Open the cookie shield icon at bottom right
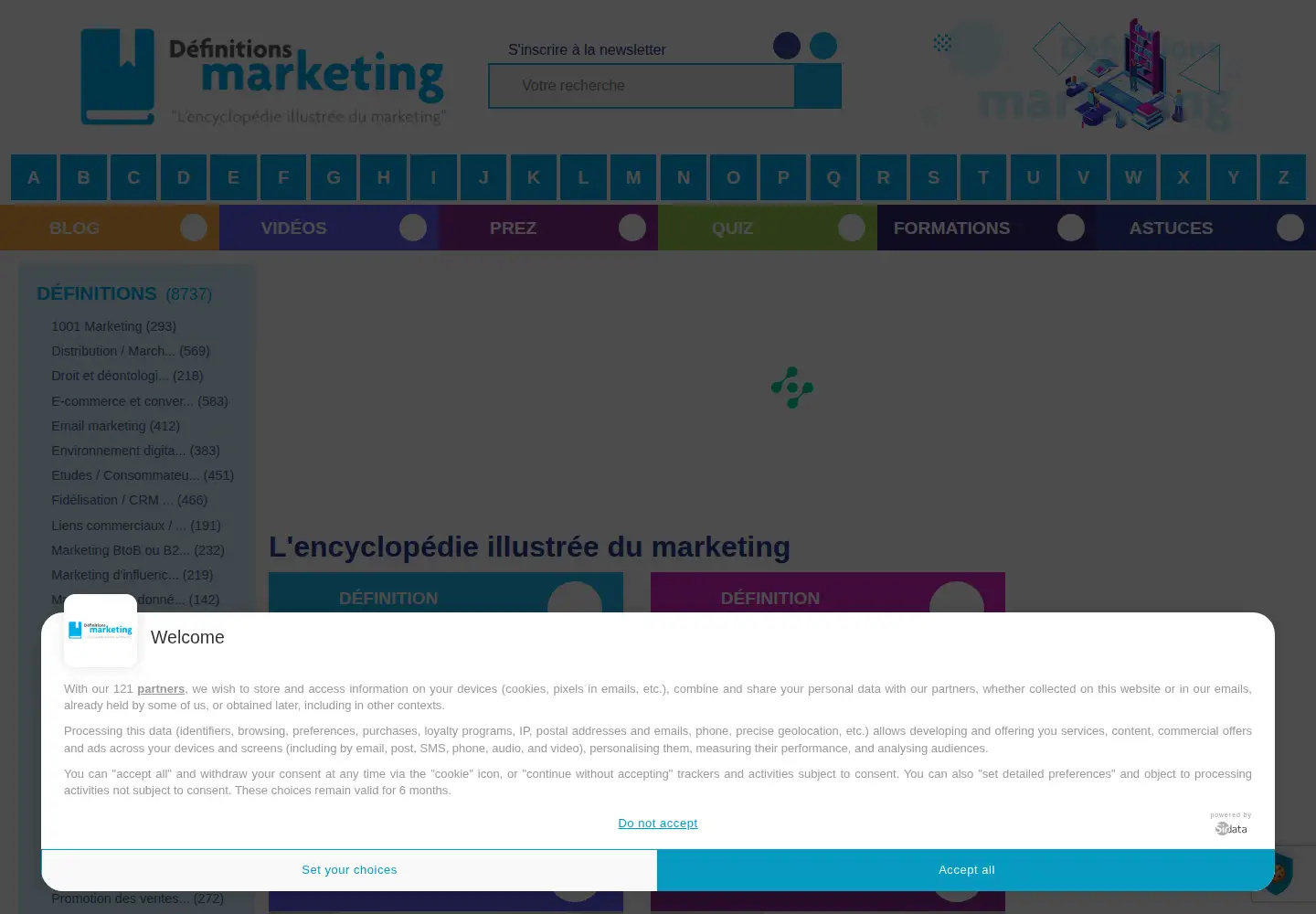Viewport: 1316px width, 914px height. pyautogui.click(x=1279, y=873)
